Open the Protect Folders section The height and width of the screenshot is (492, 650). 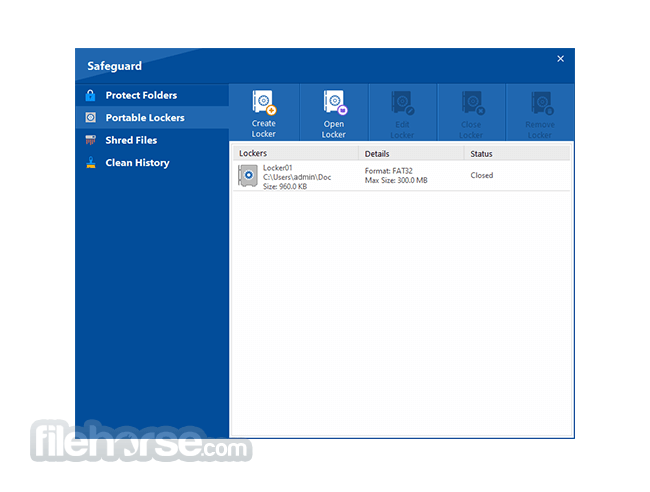click(x=152, y=95)
